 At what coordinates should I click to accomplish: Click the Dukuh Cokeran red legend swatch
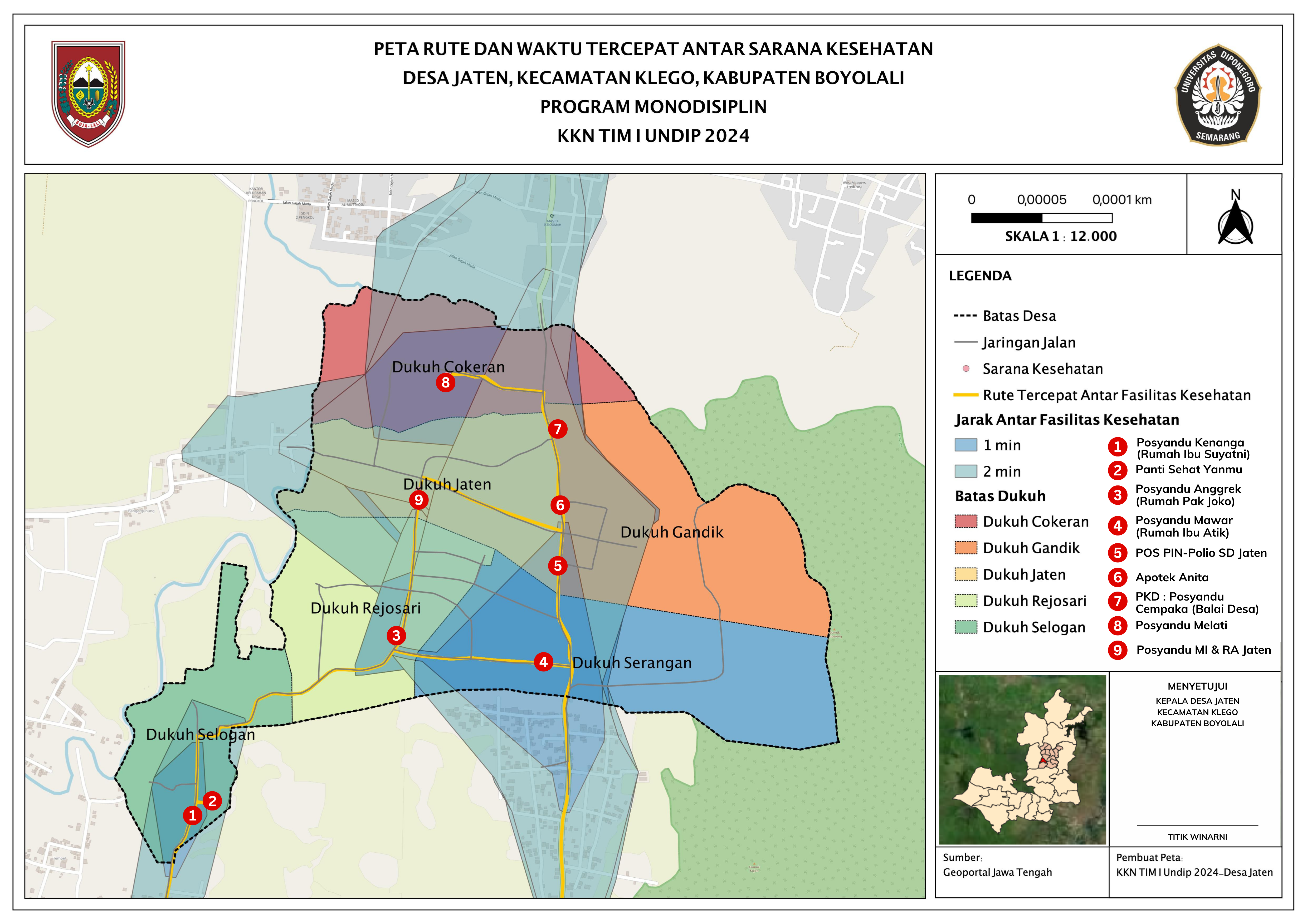click(965, 521)
